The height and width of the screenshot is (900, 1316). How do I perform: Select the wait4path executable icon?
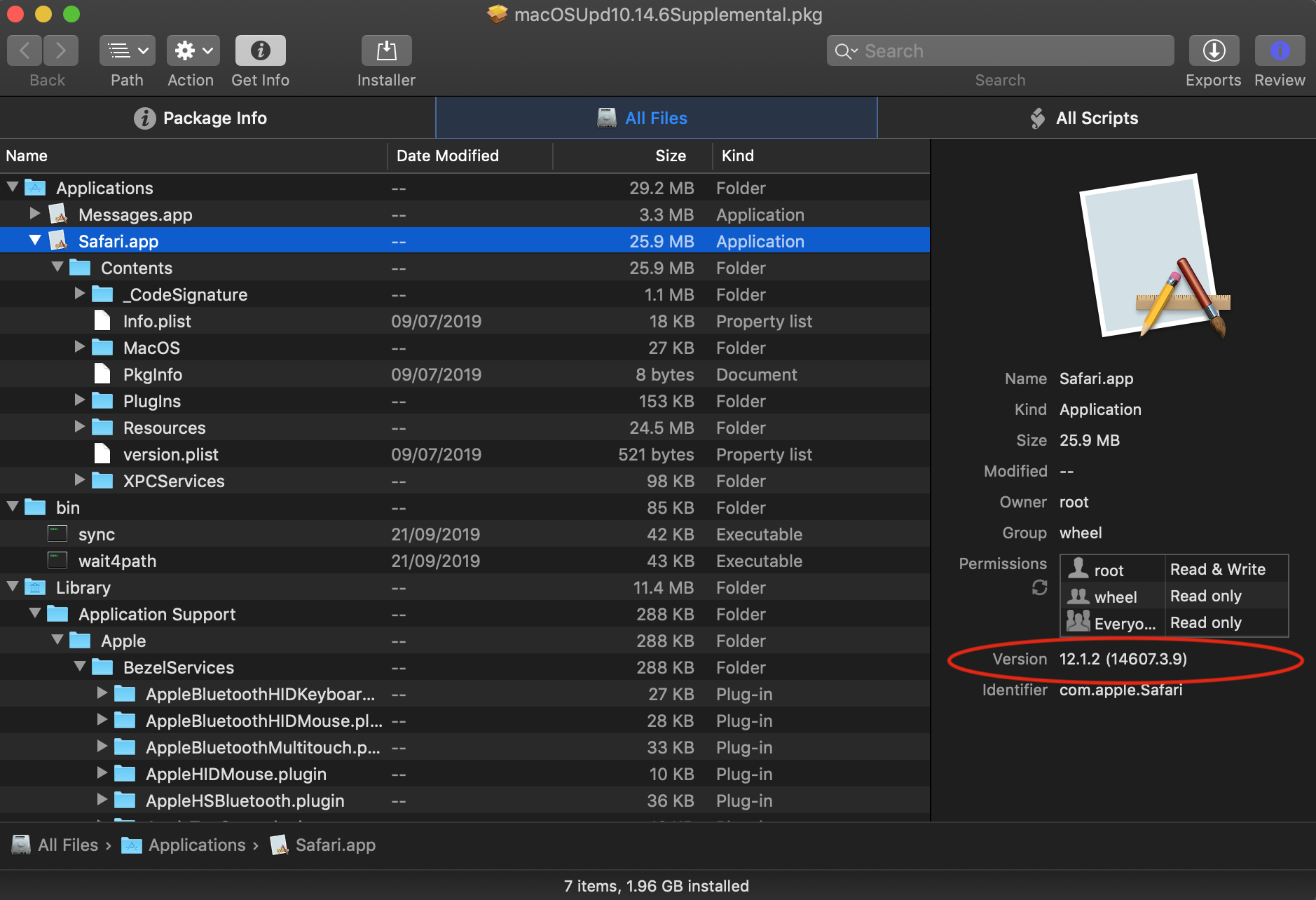57,560
